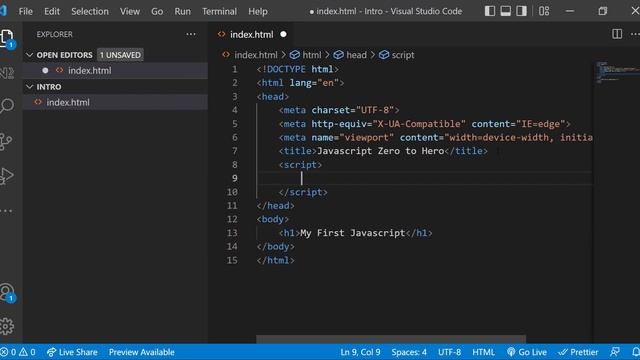Click the Prettier status bar item
The width and height of the screenshot is (640, 360).
578,352
